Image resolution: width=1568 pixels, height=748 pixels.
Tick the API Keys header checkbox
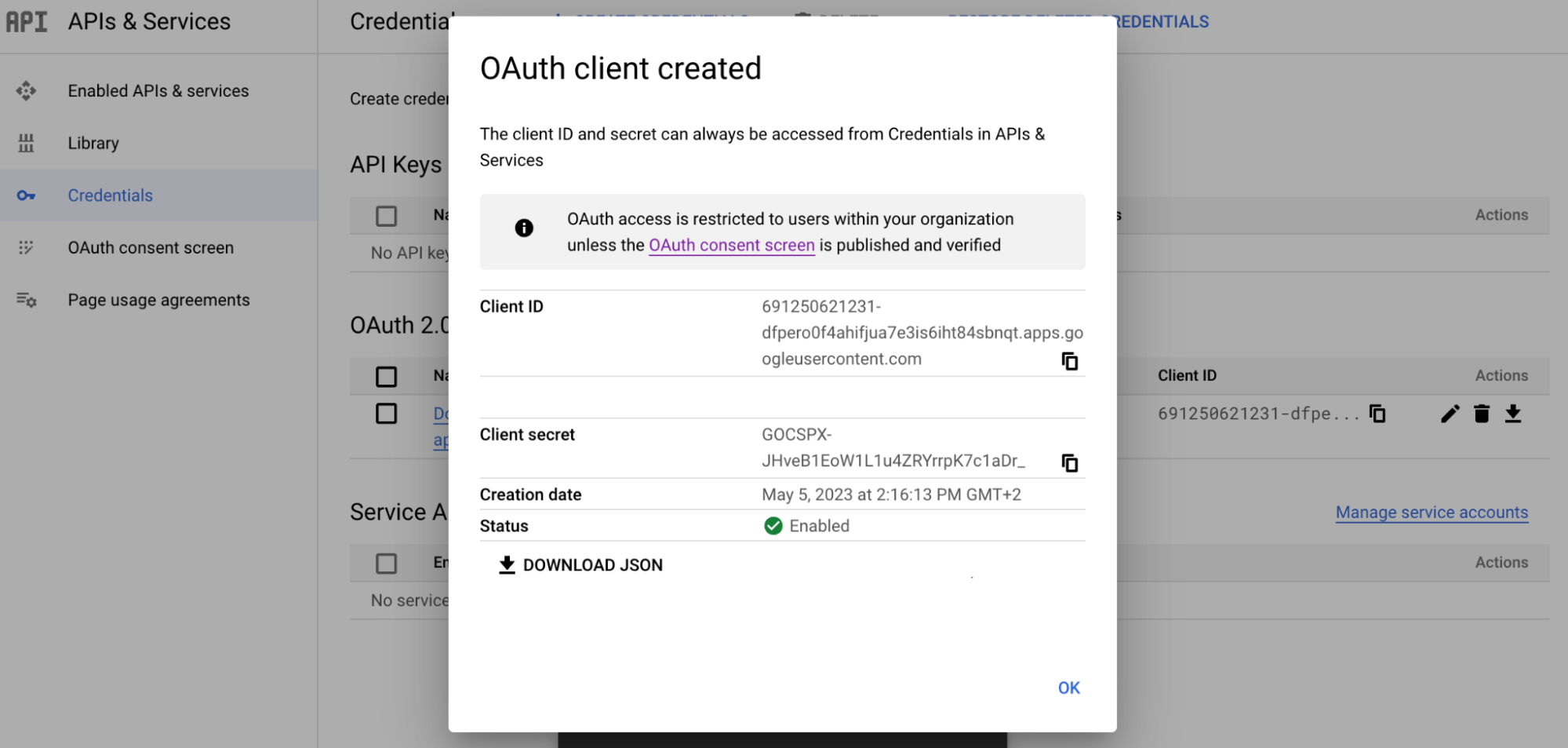386,216
